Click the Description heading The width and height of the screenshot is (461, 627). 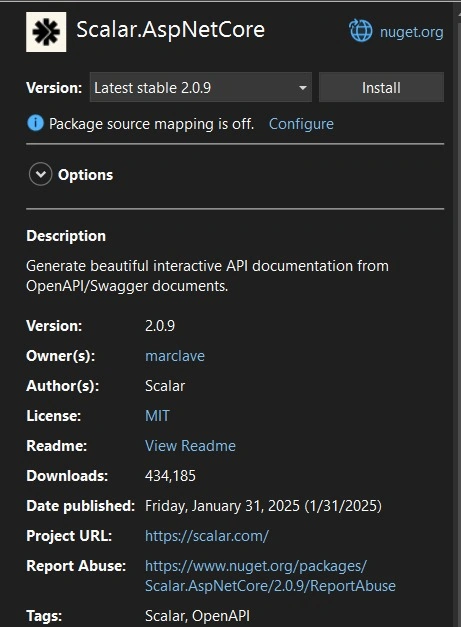[66, 236]
